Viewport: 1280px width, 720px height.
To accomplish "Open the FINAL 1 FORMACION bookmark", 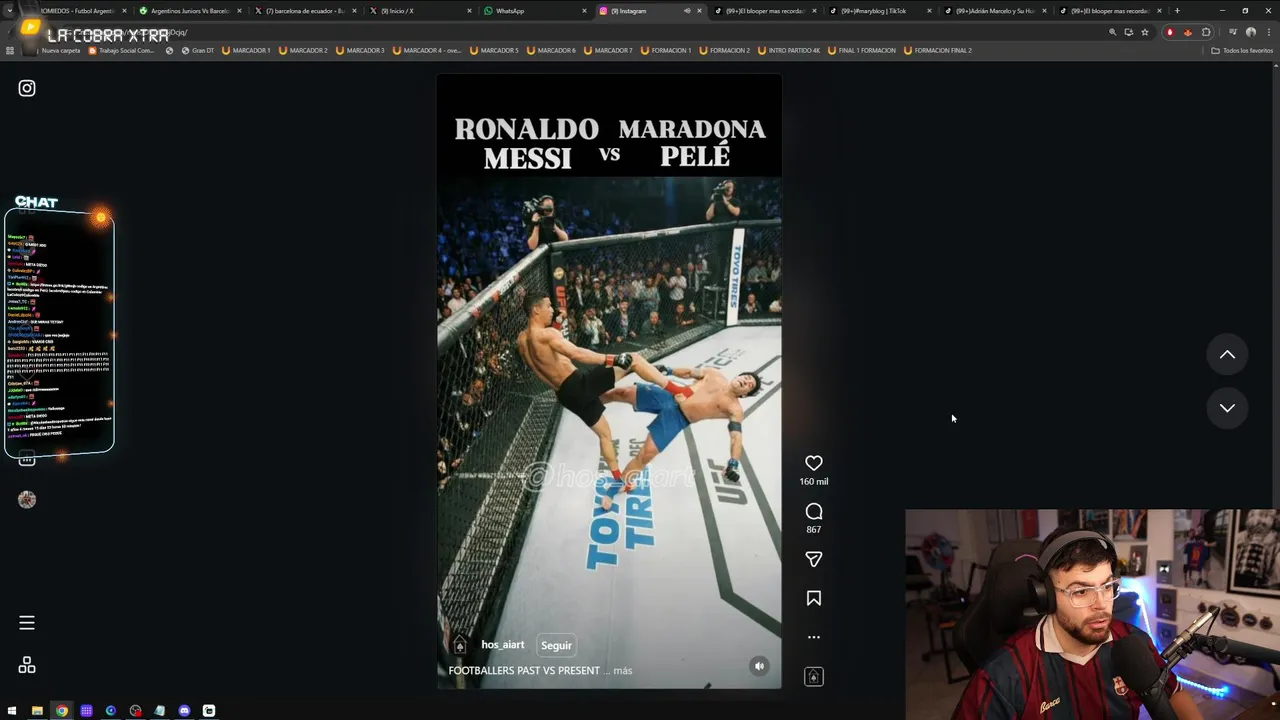I will pyautogui.click(x=862, y=50).
